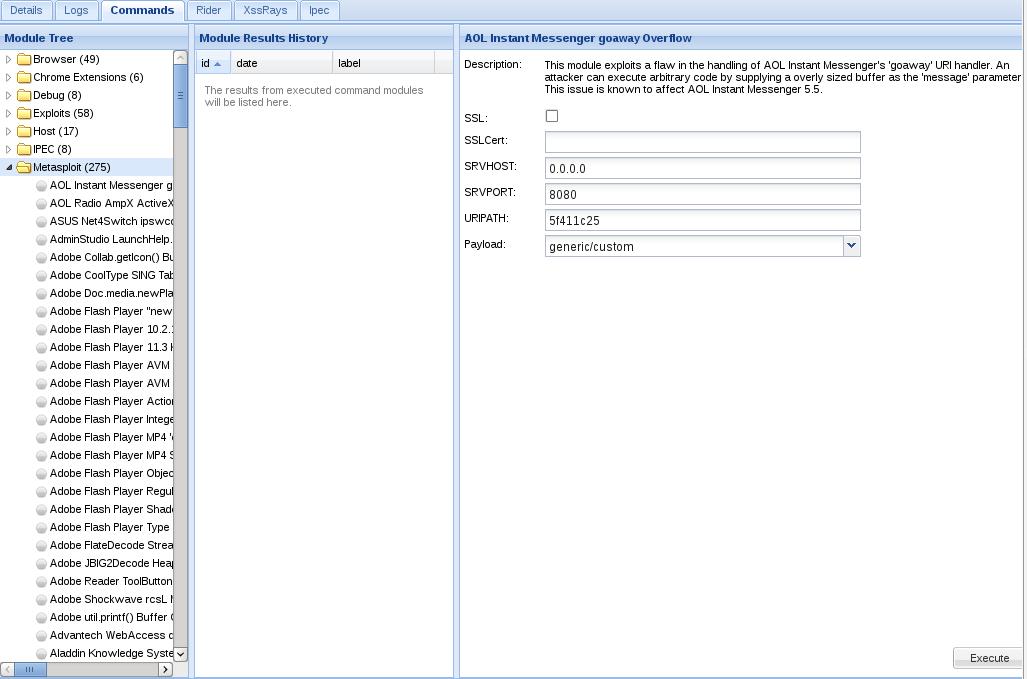This screenshot has height=679, width=1027.
Task: Sort results by the date column
Action: click(x=282, y=64)
